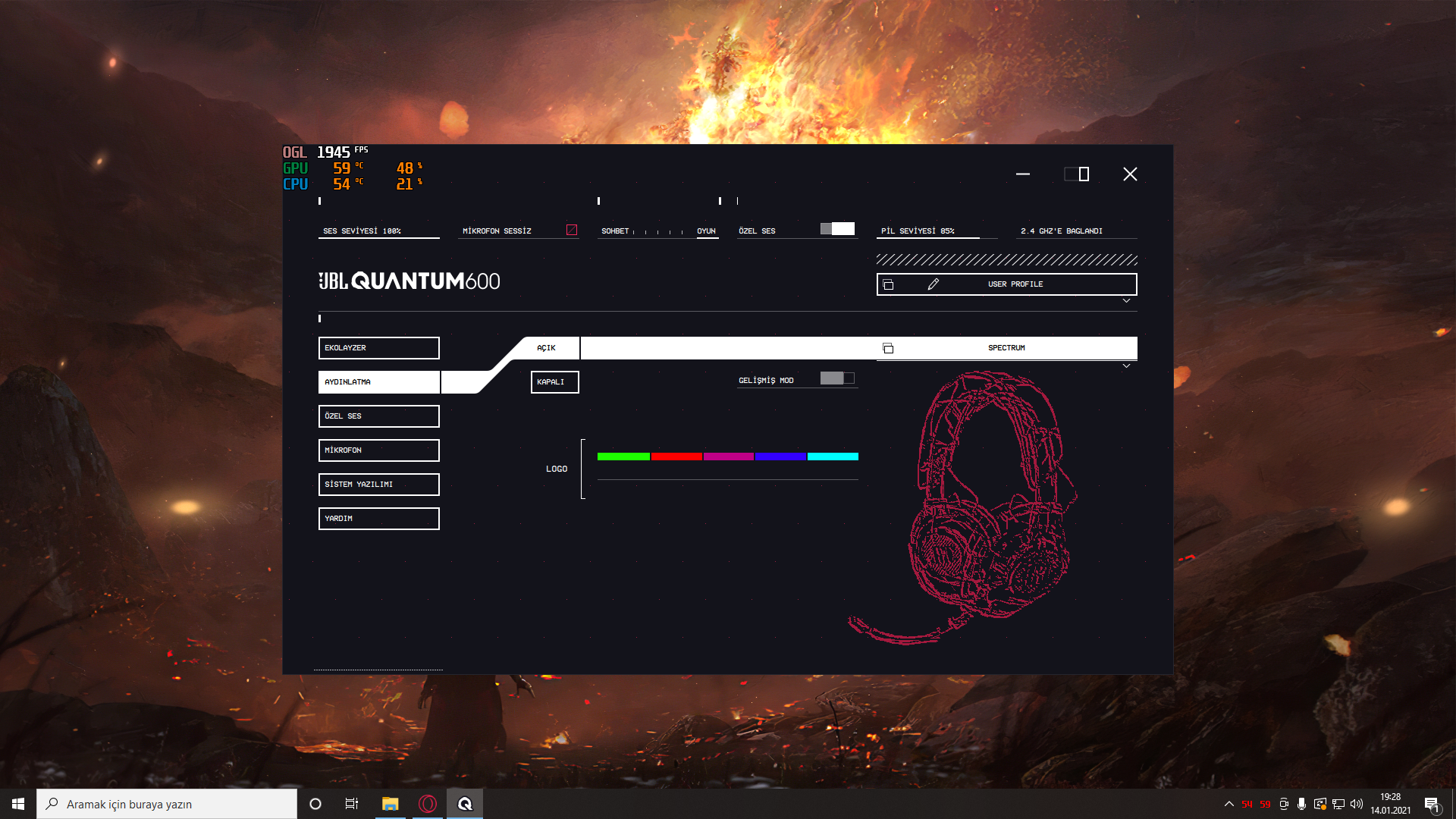Pick the green segment of LOGO colors

623,457
